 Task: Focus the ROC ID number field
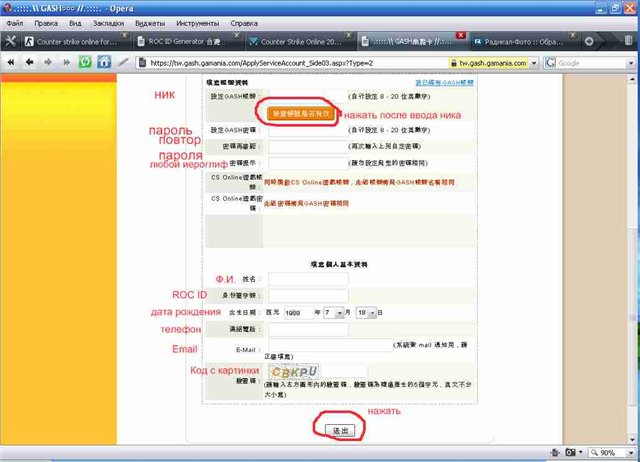[x=308, y=295]
